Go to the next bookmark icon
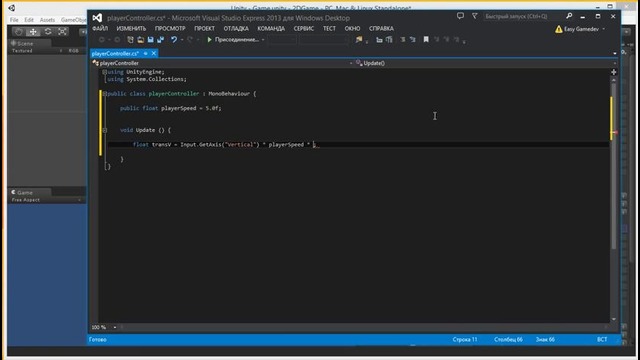The image size is (640, 360). pos(447,40)
